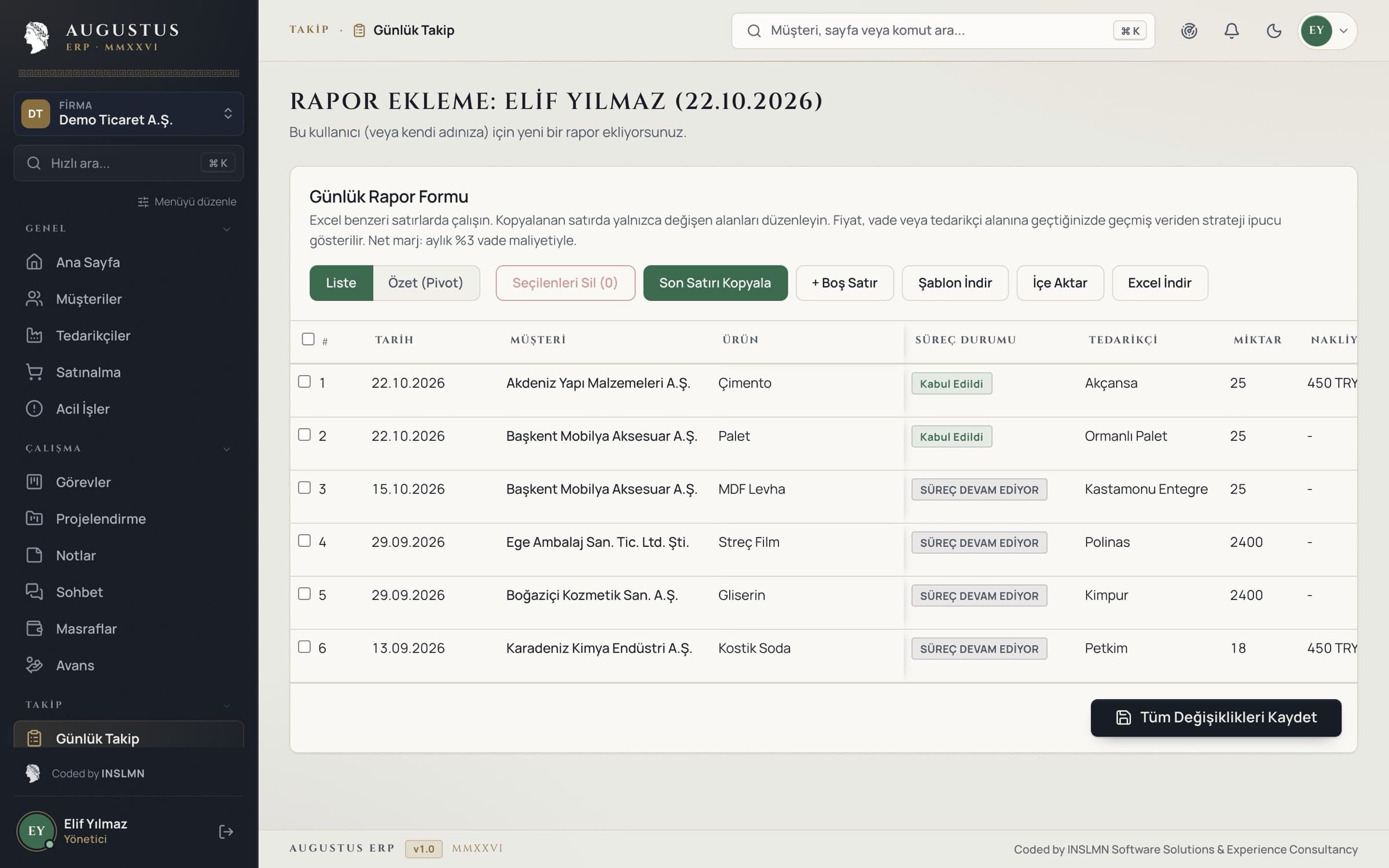Check row 2 Palet checkbox

coord(304,435)
